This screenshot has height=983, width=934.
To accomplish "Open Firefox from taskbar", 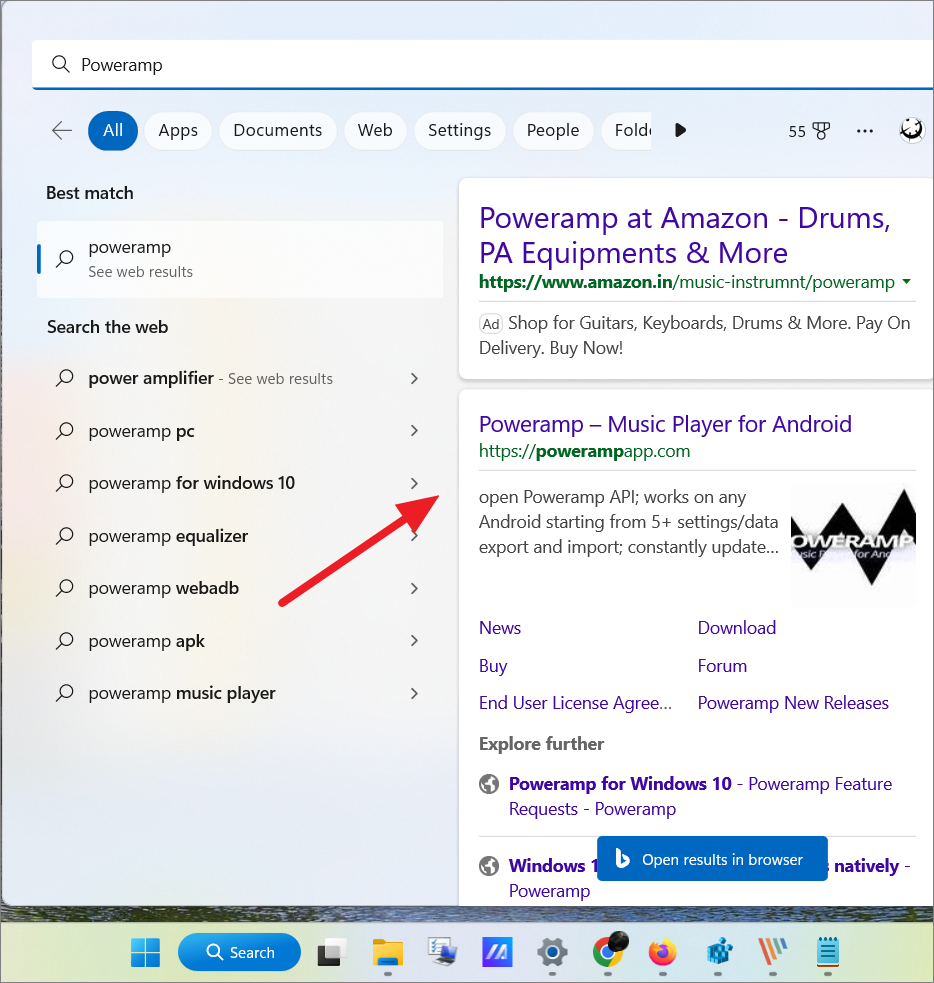I will click(663, 953).
